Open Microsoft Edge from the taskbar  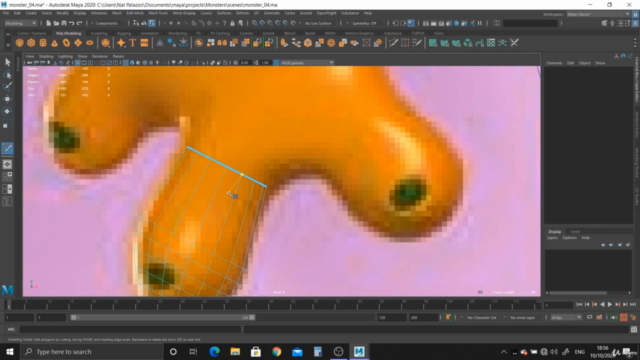pos(214,351)
